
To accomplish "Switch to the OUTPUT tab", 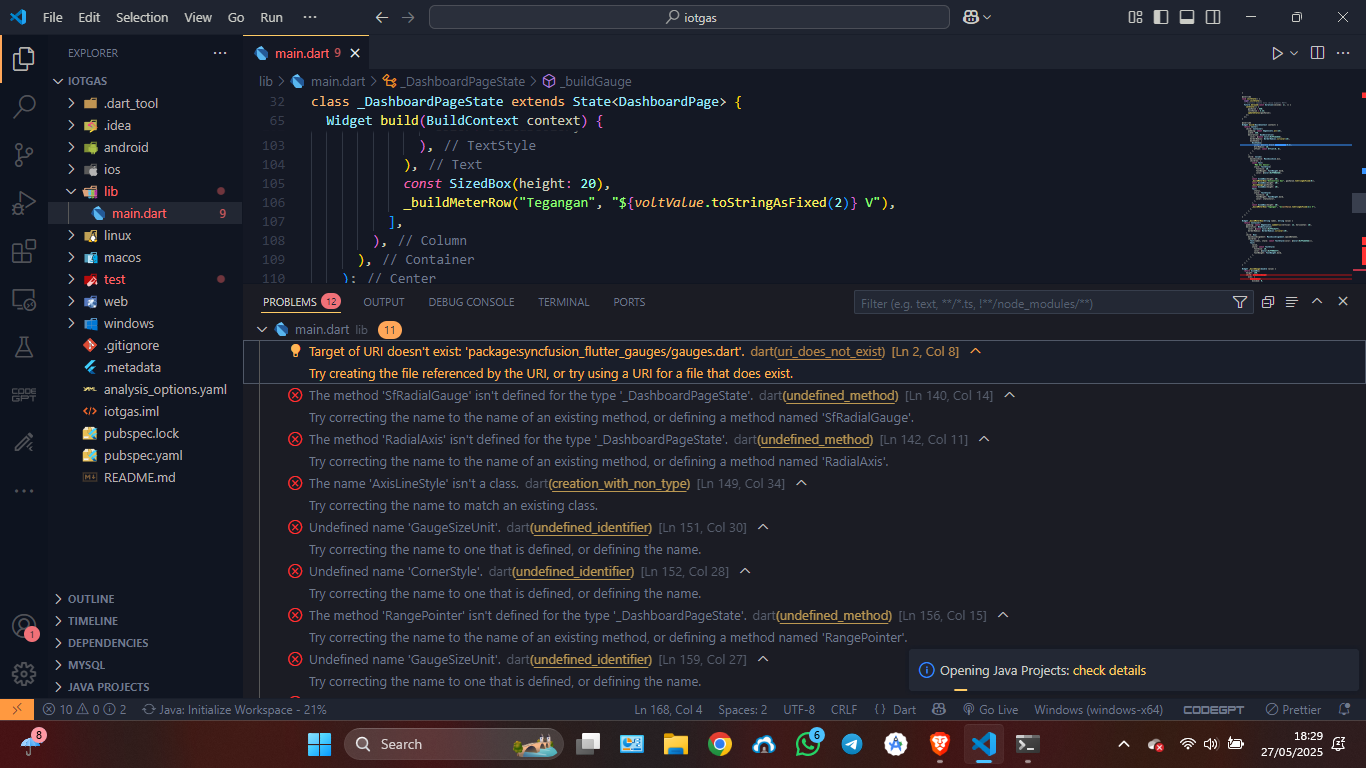I will click(384, 302).
